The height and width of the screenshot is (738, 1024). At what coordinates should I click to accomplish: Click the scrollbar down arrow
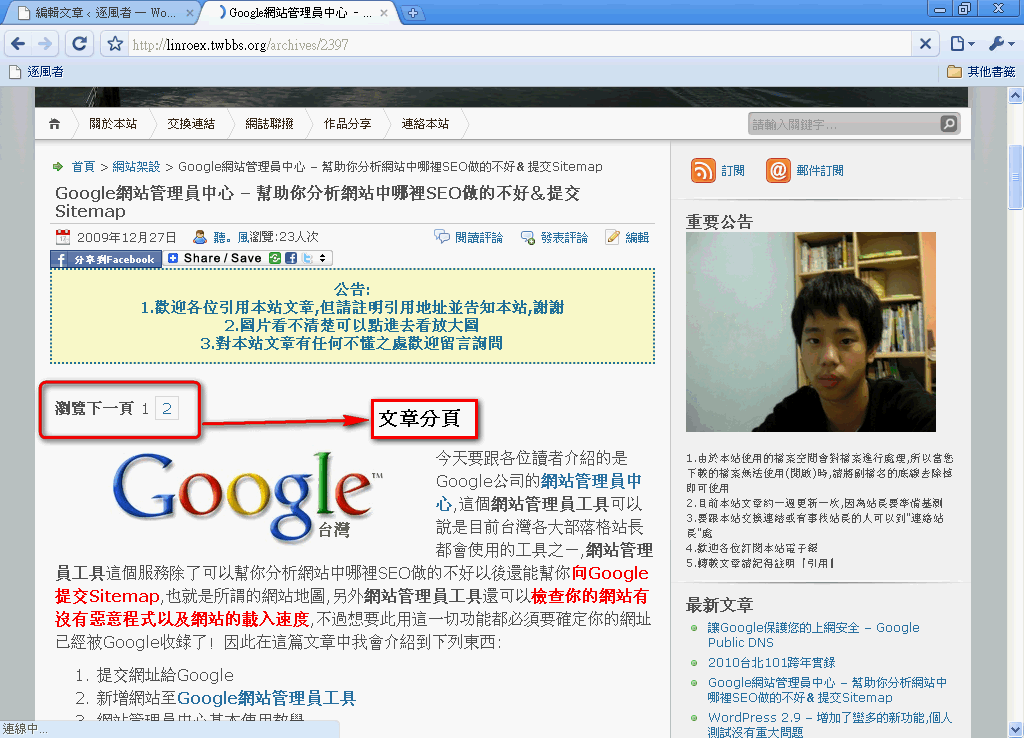1016,728
